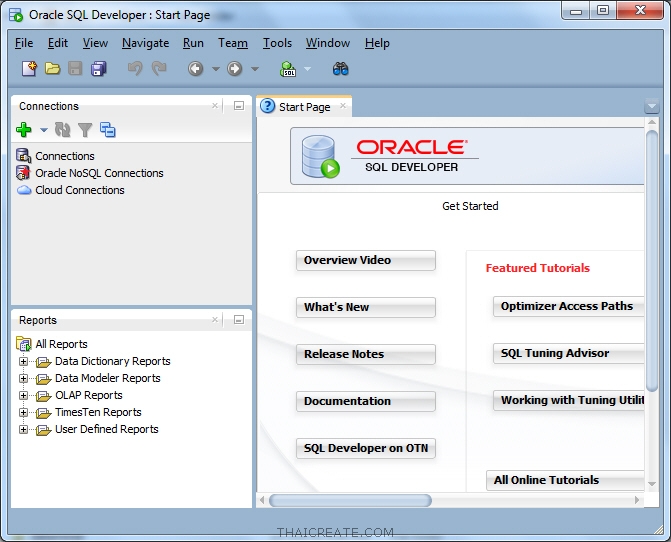The width and height of the screenshot is (671, 542).
Task: Click the Filter connections funnel icon
Action: [85, 130]
